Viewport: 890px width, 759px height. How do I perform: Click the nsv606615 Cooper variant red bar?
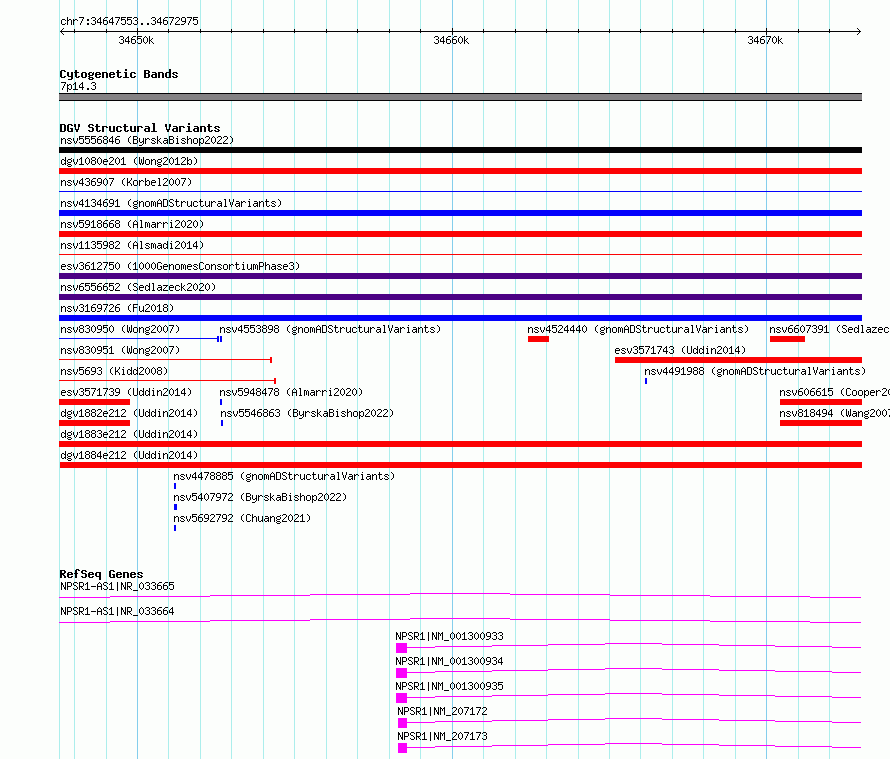(x=821, y=402)
